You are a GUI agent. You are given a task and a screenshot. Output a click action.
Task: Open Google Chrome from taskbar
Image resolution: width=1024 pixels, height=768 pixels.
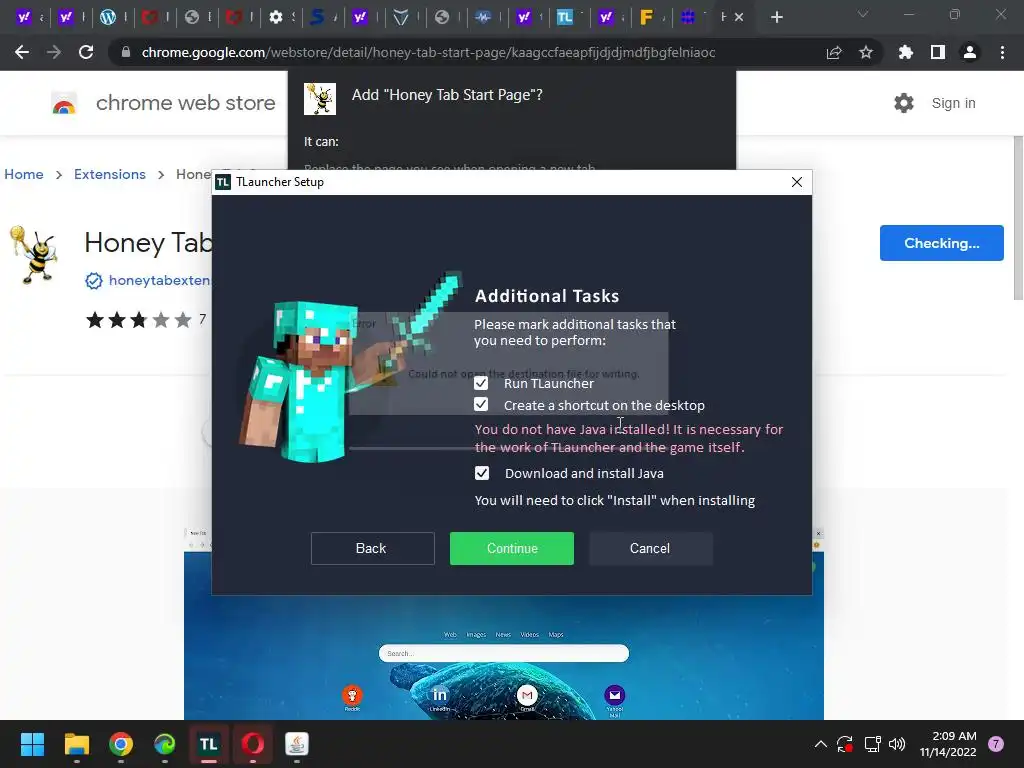pos(121,744)
